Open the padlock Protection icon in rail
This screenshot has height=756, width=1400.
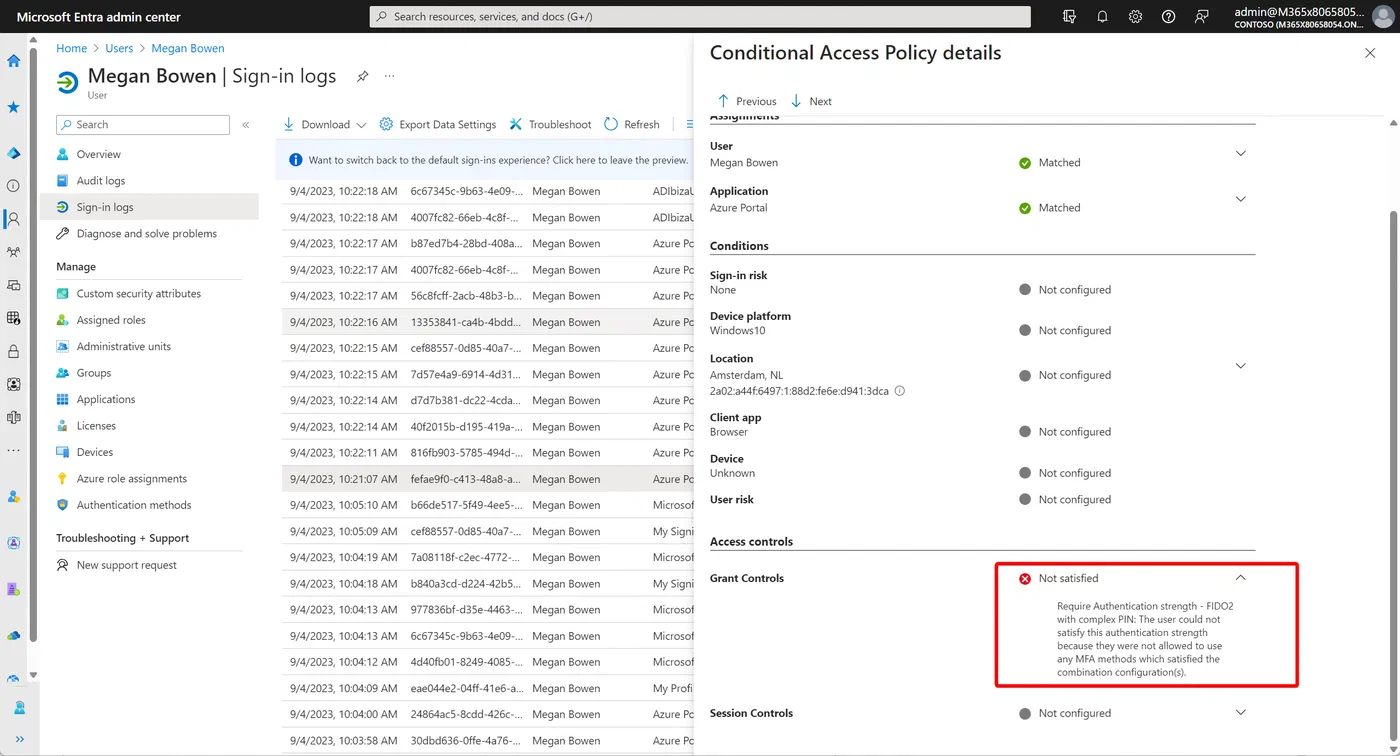tap(13, 351)
